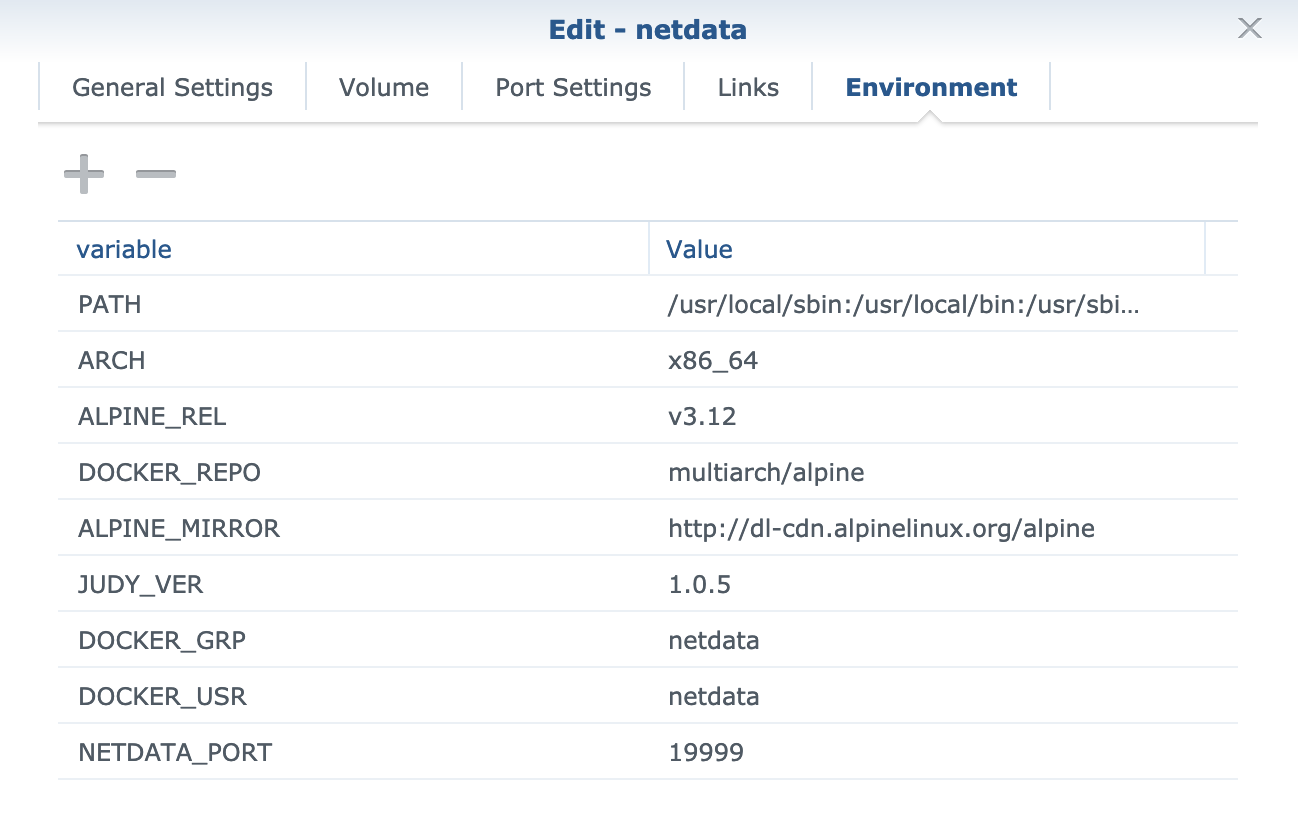Click the minus icon to remove a variable
1298x830 pixels.
click(156, 173)
